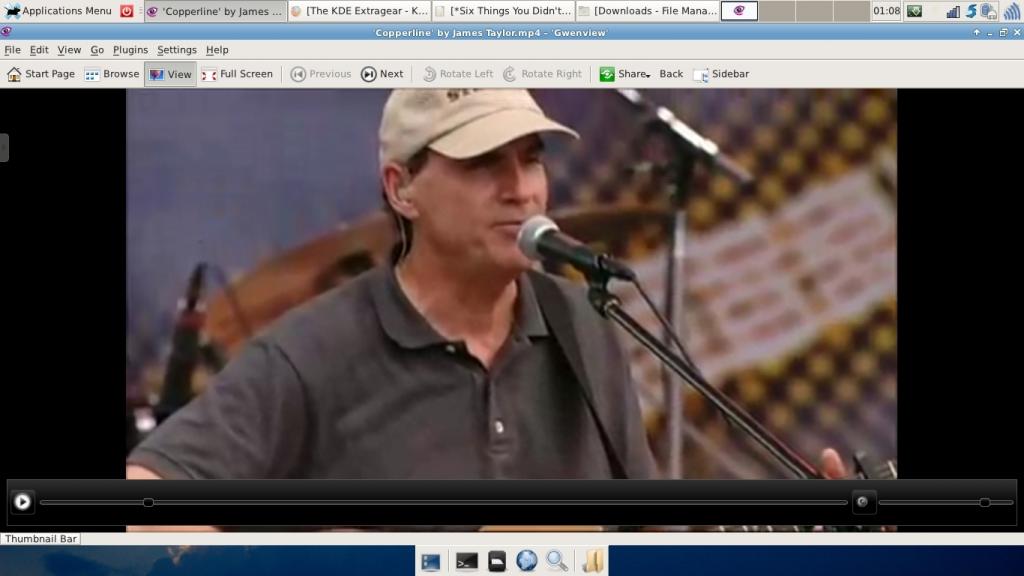1024x576 pixels.
Task: Click the sidebar handle at left edge
Action: click(x=4, y=148)
